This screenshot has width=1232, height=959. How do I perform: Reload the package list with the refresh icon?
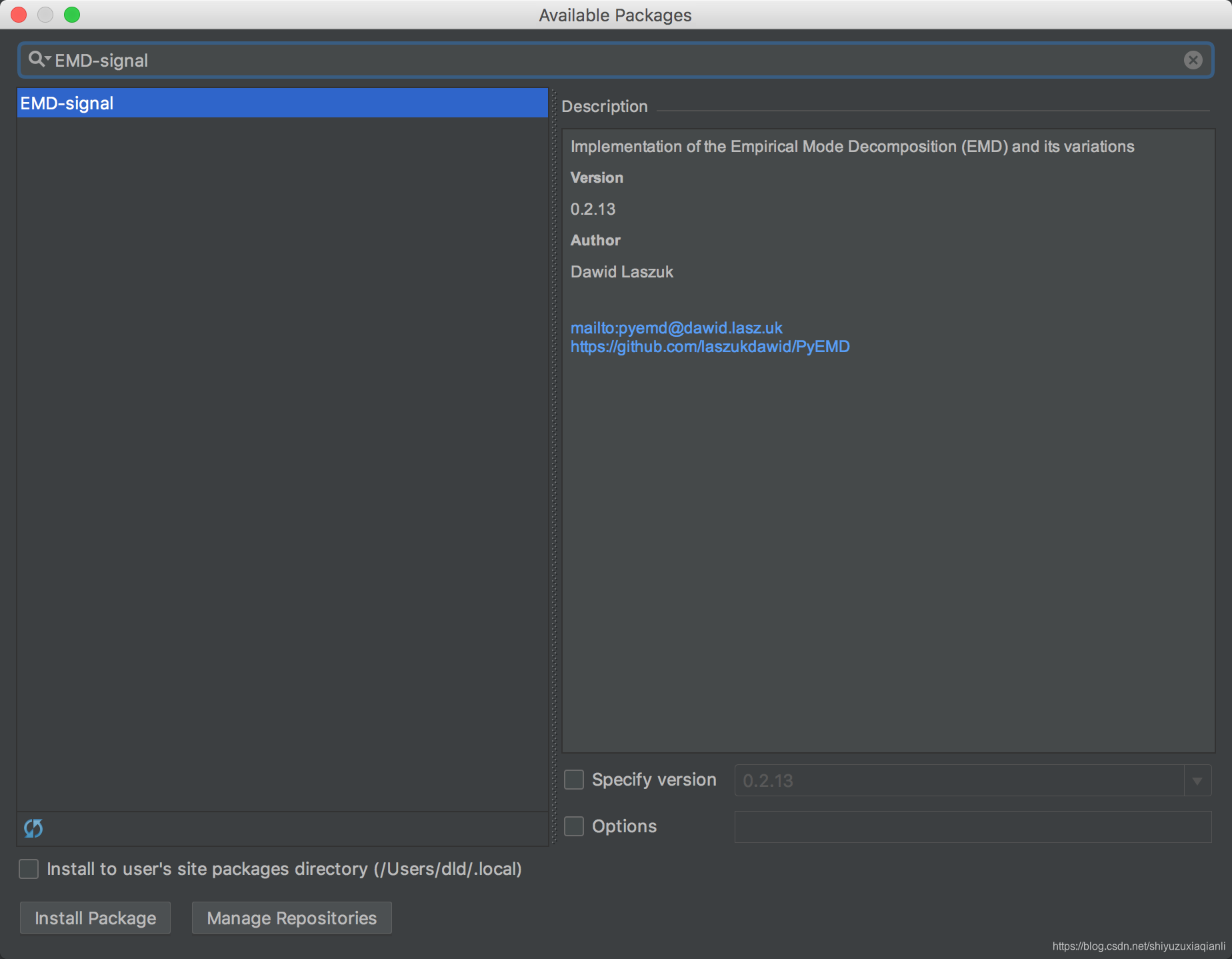[x=33, y=828]
